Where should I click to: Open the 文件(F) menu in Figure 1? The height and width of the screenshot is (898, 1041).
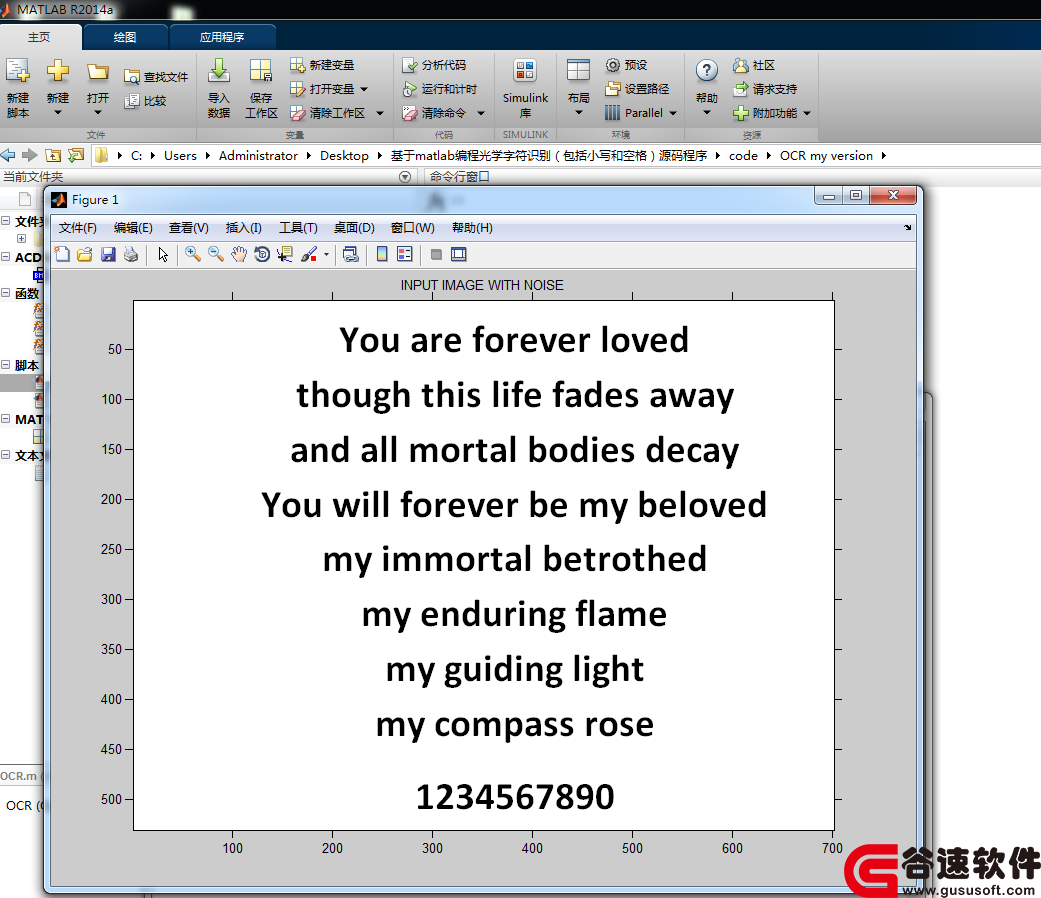click(x=78, y=228)
